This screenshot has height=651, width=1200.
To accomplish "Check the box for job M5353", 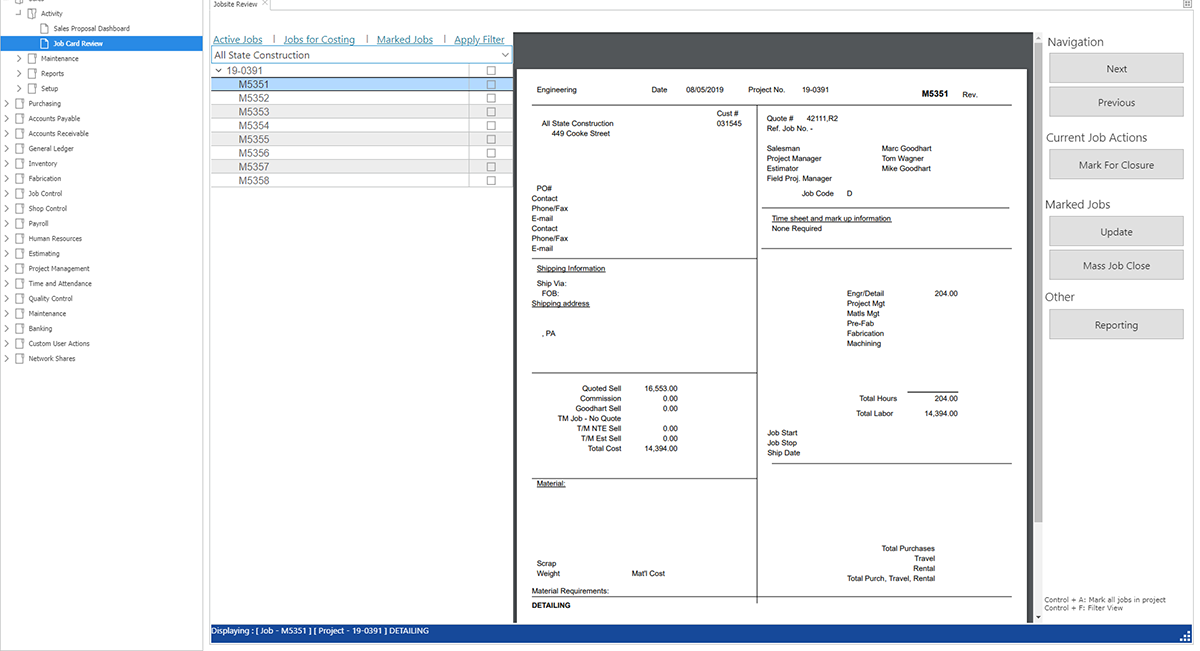I will 490,112.
